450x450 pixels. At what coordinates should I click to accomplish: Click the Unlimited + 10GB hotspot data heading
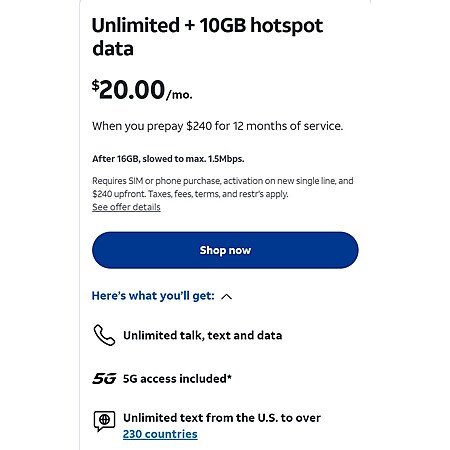point(207,37)
